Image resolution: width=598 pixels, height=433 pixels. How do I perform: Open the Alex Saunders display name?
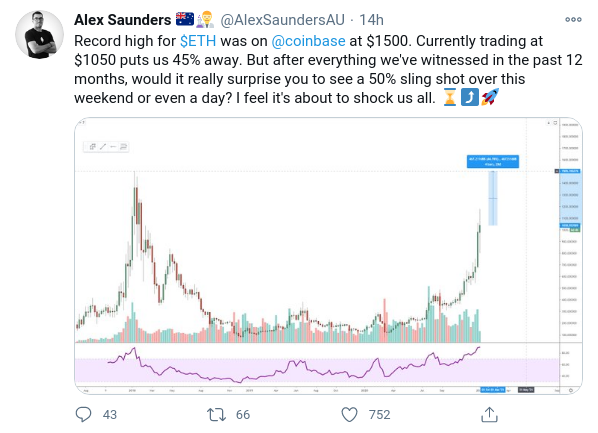[x=122, y=20]
